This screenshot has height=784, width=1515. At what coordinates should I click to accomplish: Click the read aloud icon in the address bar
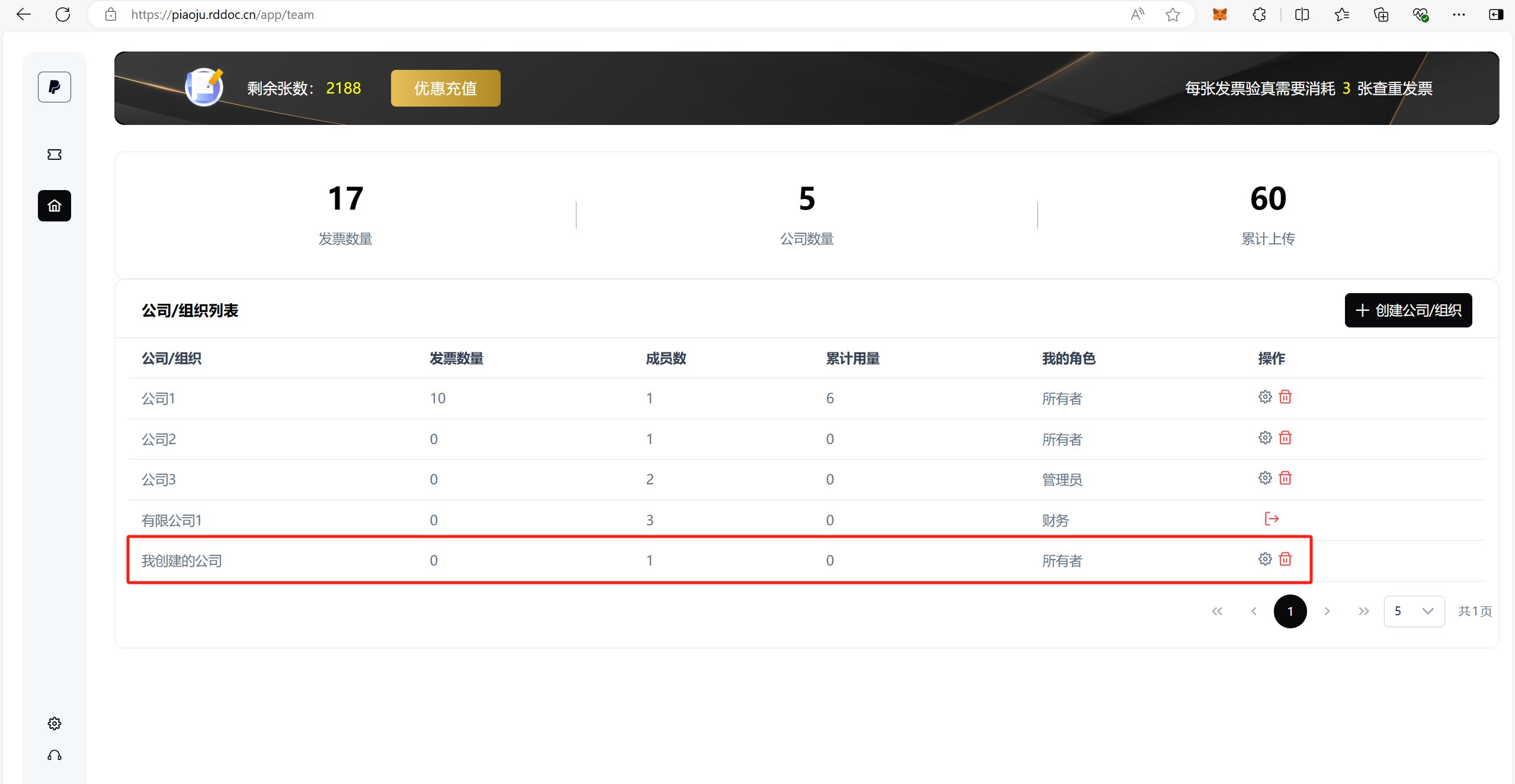coord(1137,15)
